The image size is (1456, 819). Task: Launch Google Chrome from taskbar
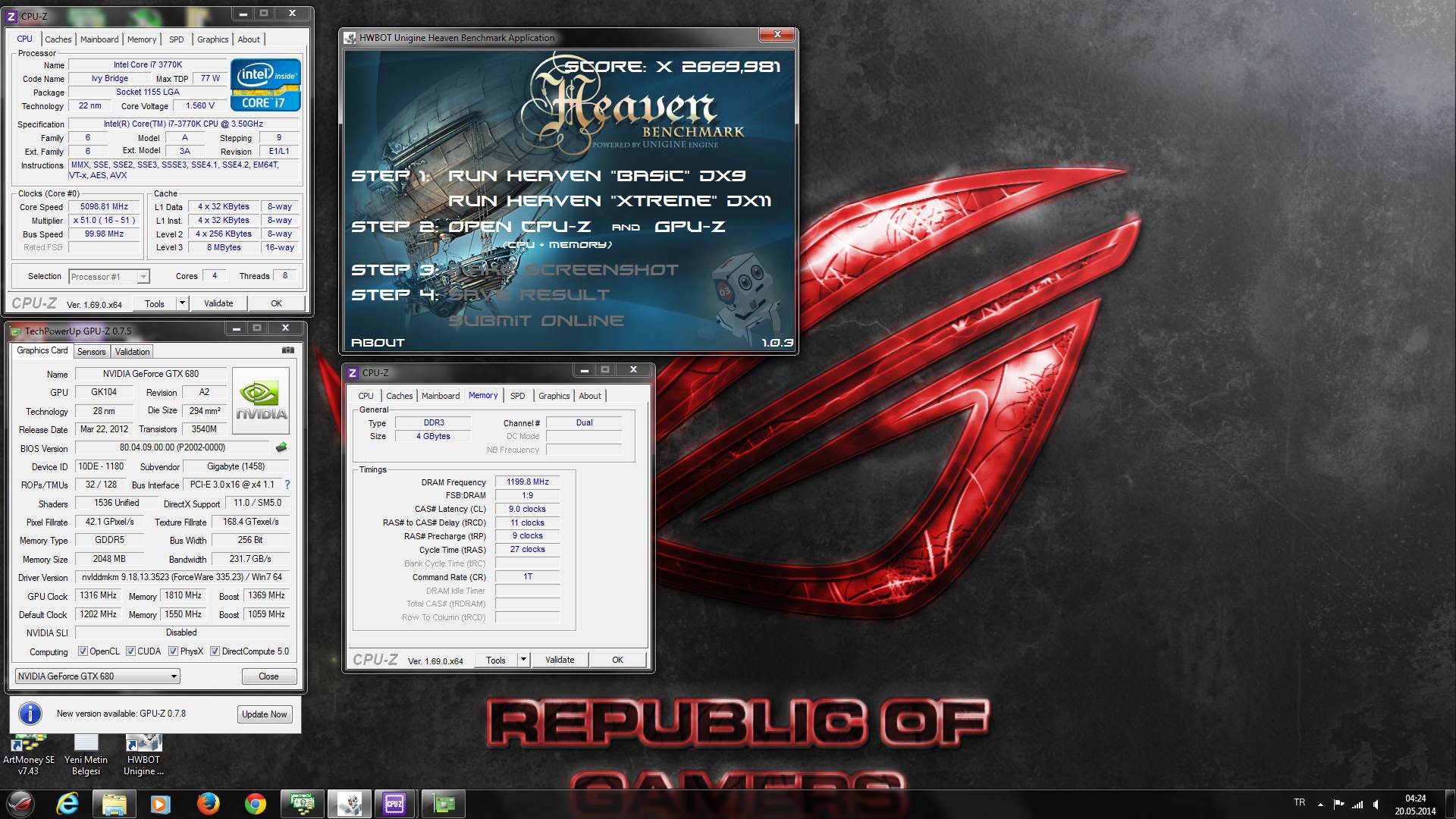(256, 804)
